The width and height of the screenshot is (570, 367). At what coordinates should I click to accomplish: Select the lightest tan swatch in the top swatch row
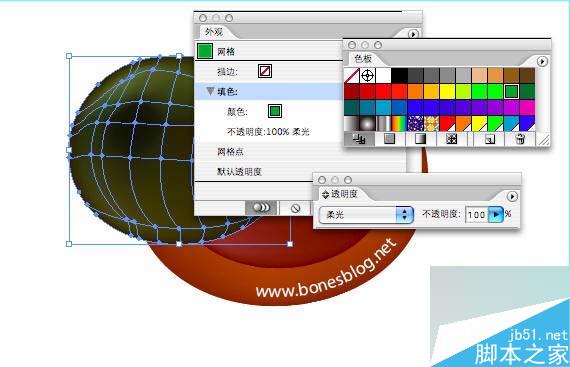tap(479, 76)
